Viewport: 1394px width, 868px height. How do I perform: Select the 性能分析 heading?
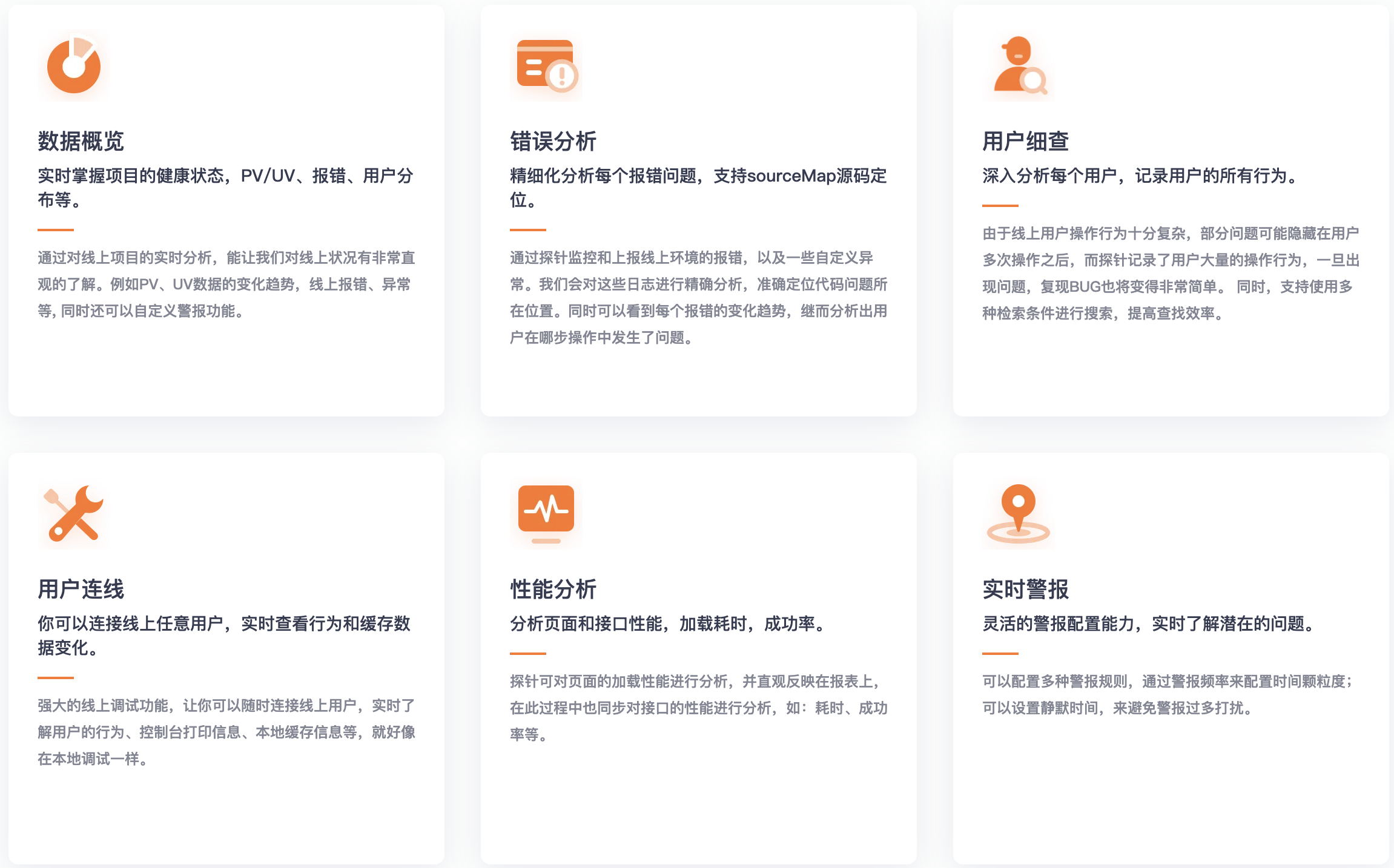pyautogui.click(x=553, y=589)
